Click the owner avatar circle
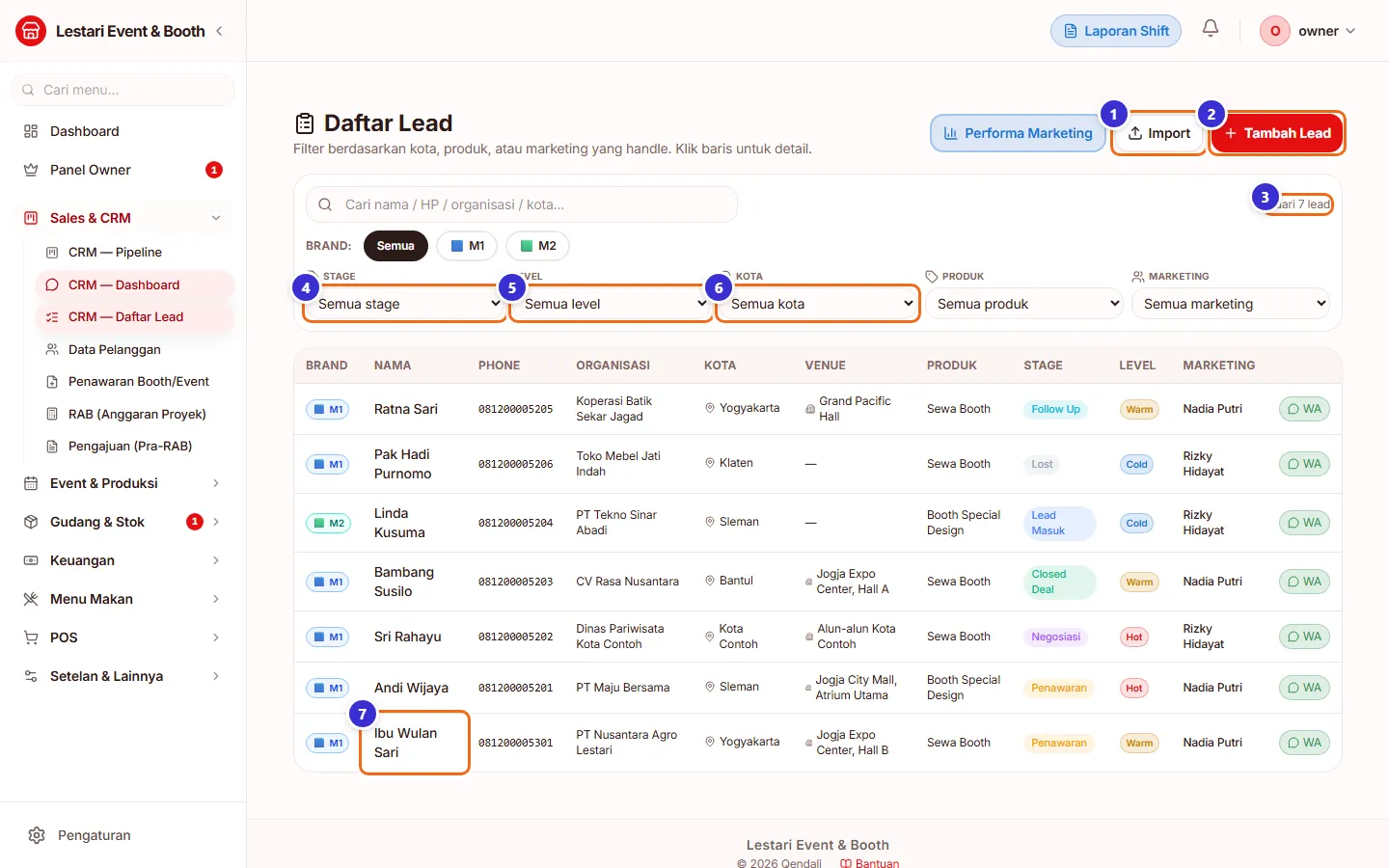 1275,31
